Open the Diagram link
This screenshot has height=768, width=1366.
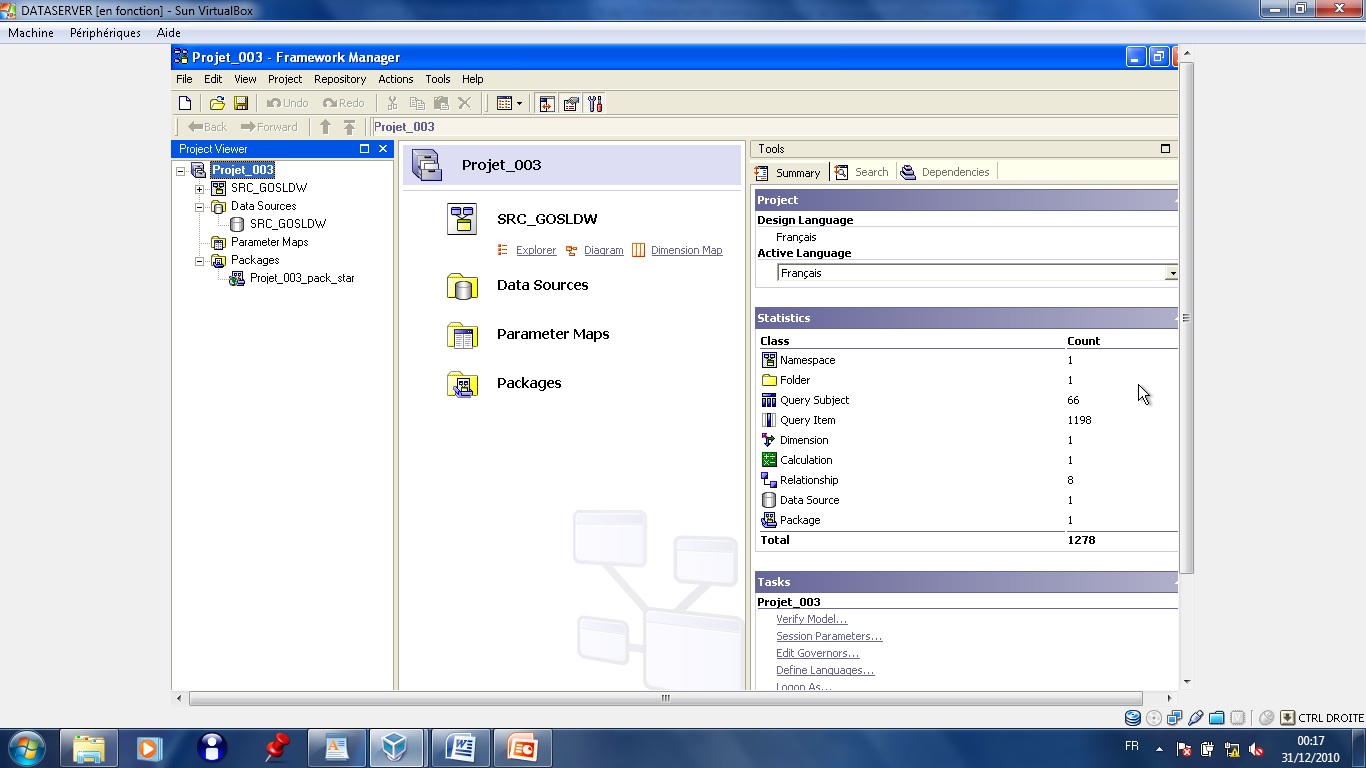click(604, 250)
